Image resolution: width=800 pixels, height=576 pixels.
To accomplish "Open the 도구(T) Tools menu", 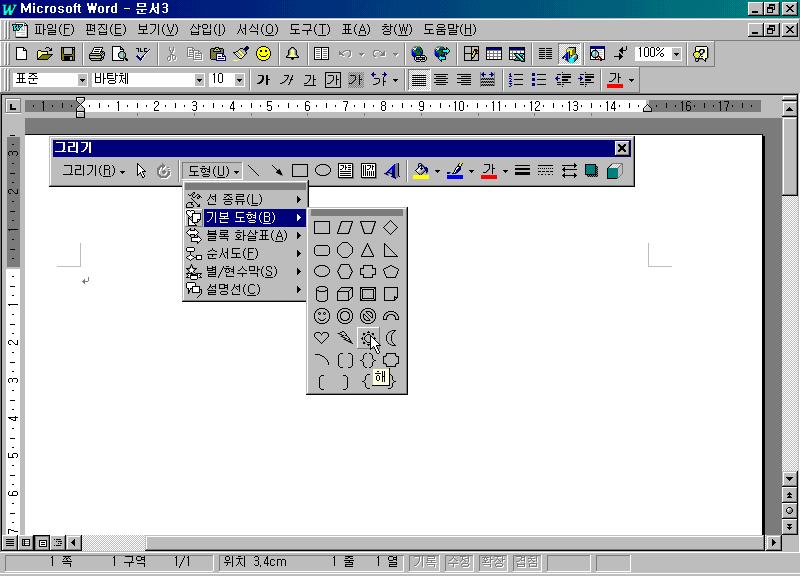I will 310,30.
